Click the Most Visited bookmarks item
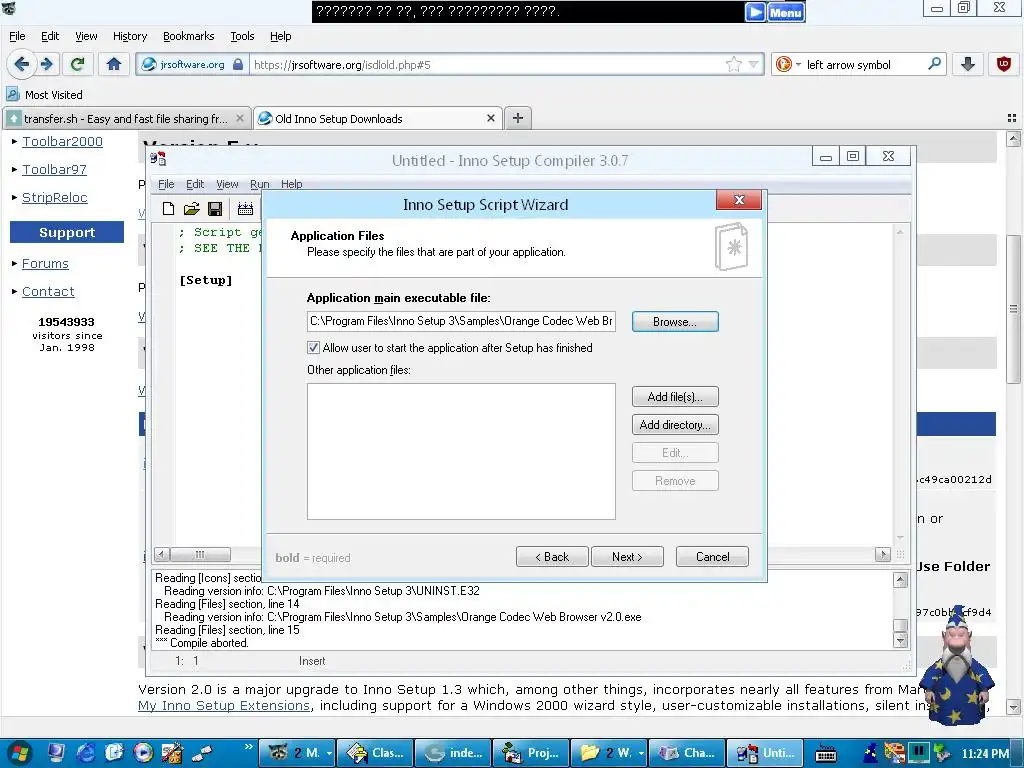 coord(44,95)
